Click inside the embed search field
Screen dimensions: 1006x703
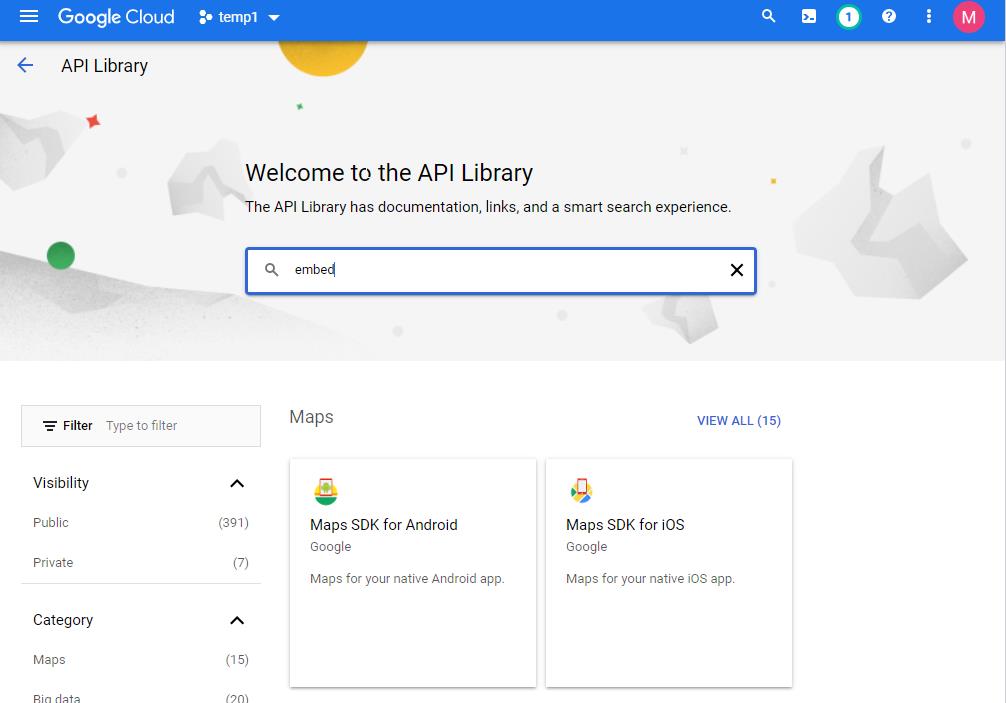(x=500, y=270)
